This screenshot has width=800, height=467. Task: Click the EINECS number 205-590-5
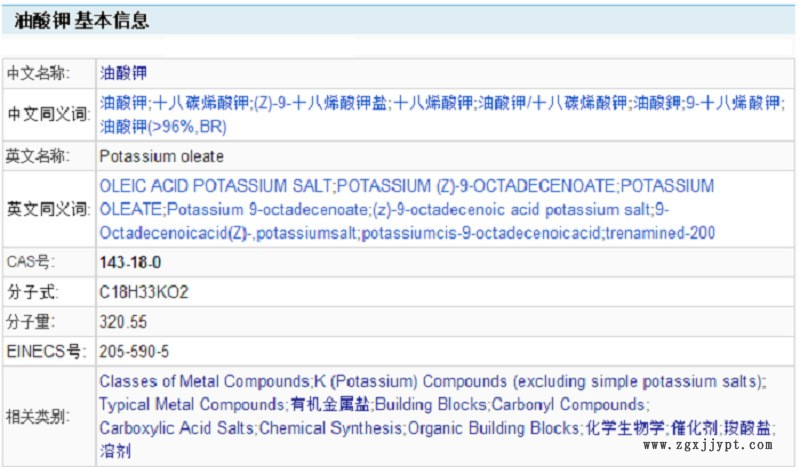(x=134, y=352)
